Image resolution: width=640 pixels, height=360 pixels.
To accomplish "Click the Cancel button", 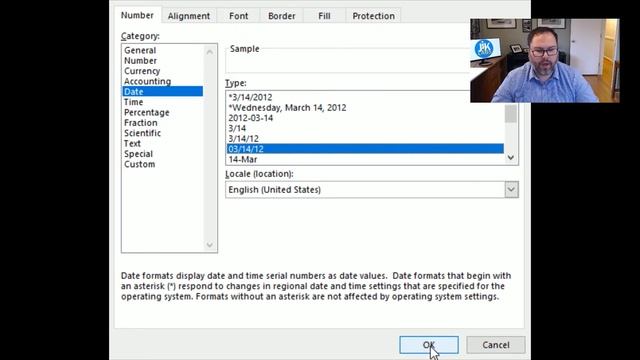I will point(496,345).
